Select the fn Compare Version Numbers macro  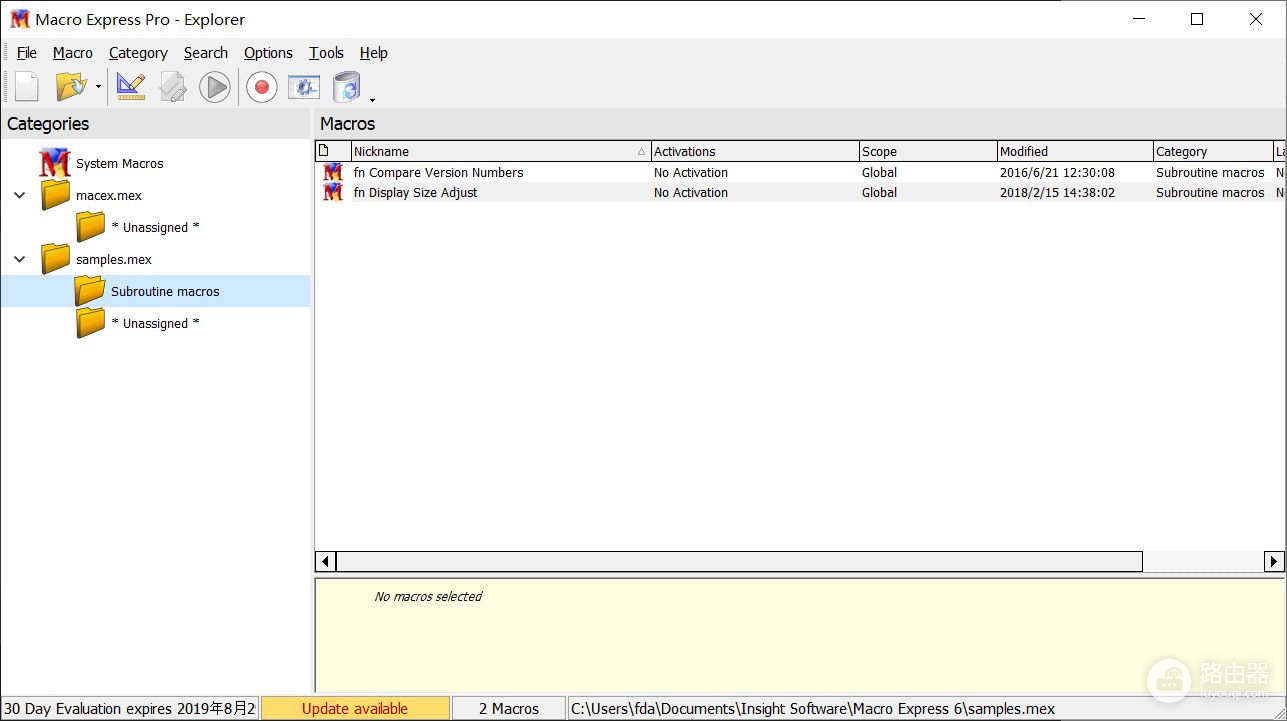click(x=438, y=172)
